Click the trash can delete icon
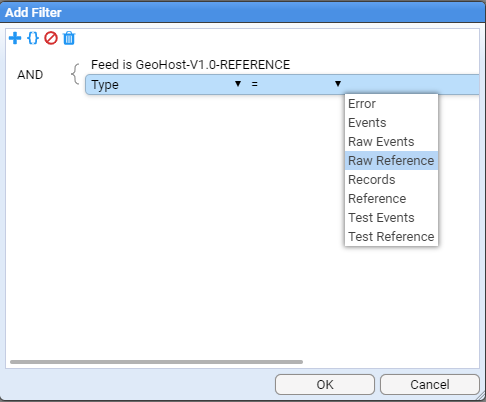 (x=69, y=38)
